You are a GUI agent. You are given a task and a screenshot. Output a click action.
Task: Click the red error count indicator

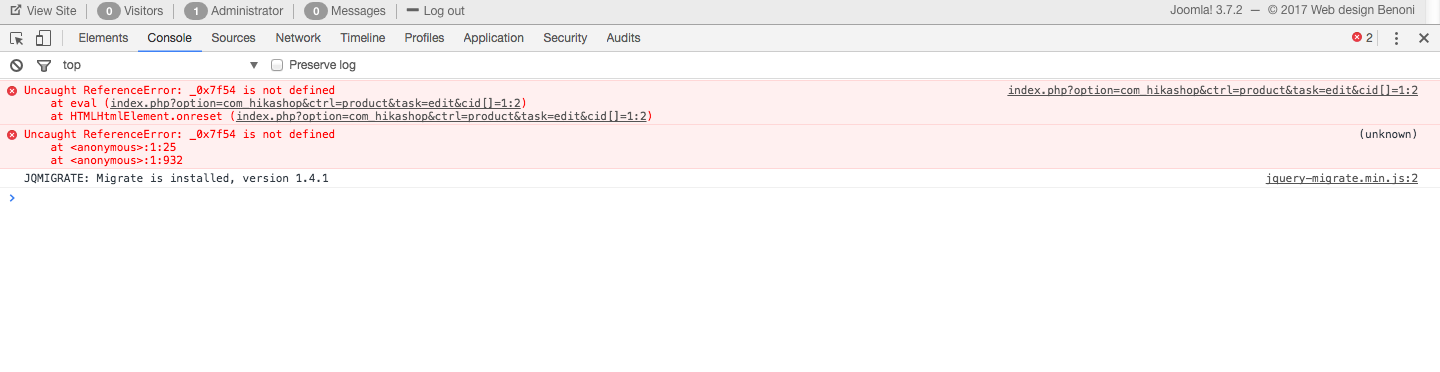click(1362, 38)
